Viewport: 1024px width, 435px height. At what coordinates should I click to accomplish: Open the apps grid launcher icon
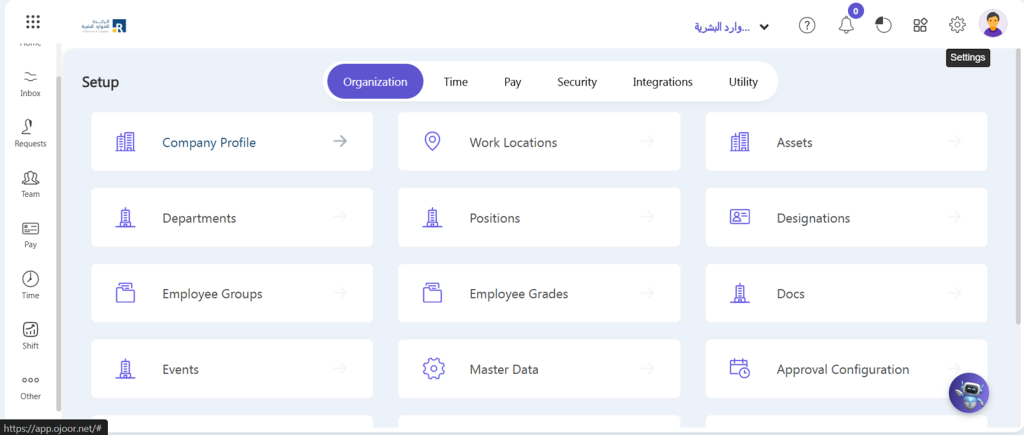32,23
